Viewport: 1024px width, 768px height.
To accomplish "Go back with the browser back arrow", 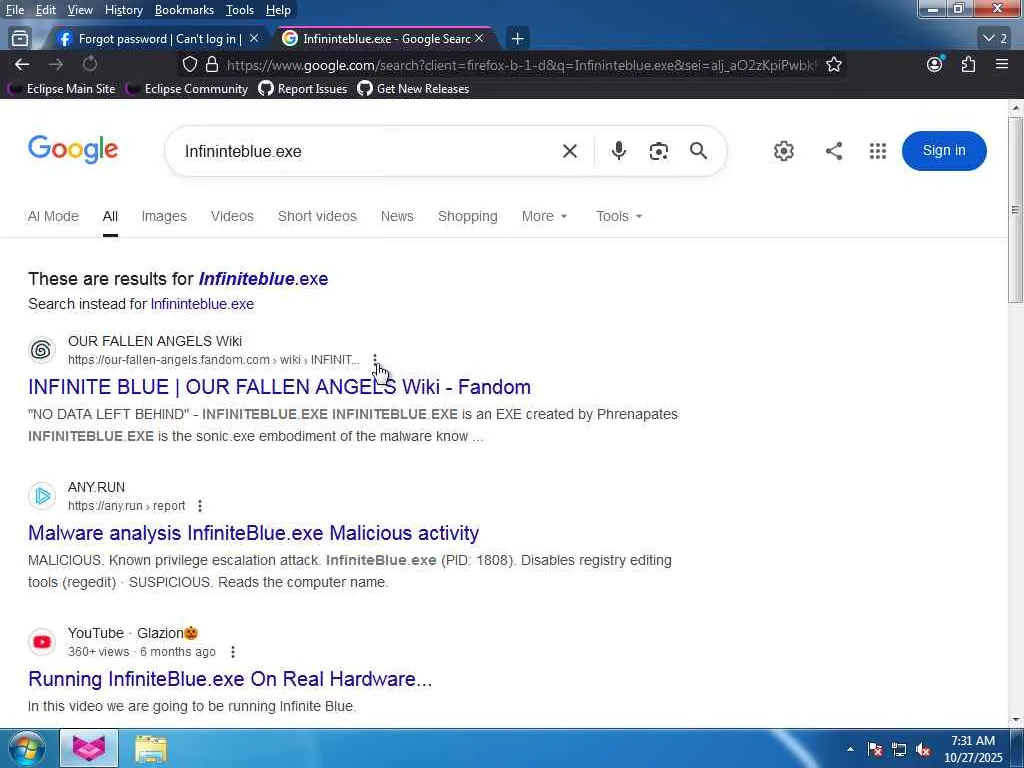I will tap(22, 64).
